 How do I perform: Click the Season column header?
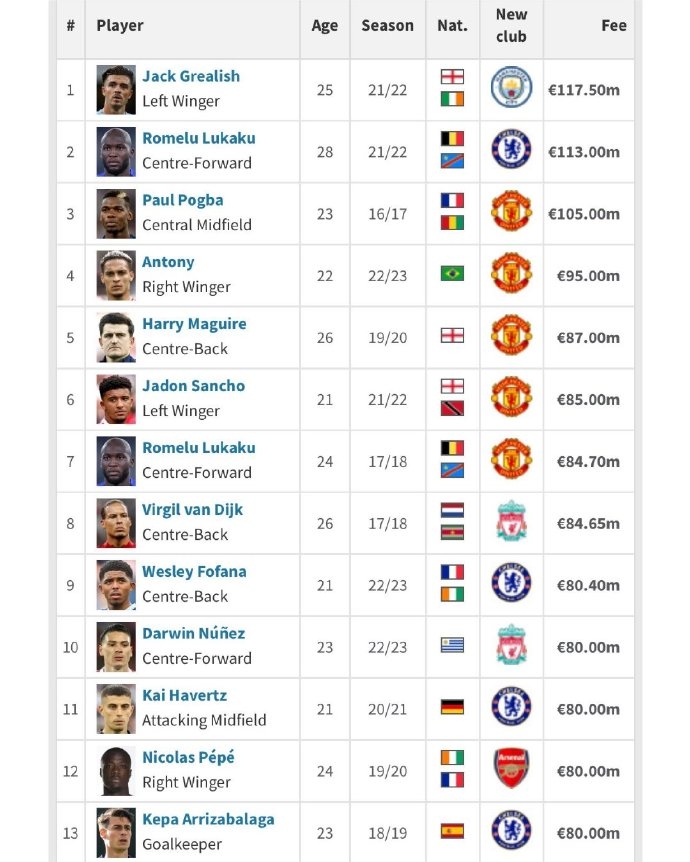coord(387,25)
